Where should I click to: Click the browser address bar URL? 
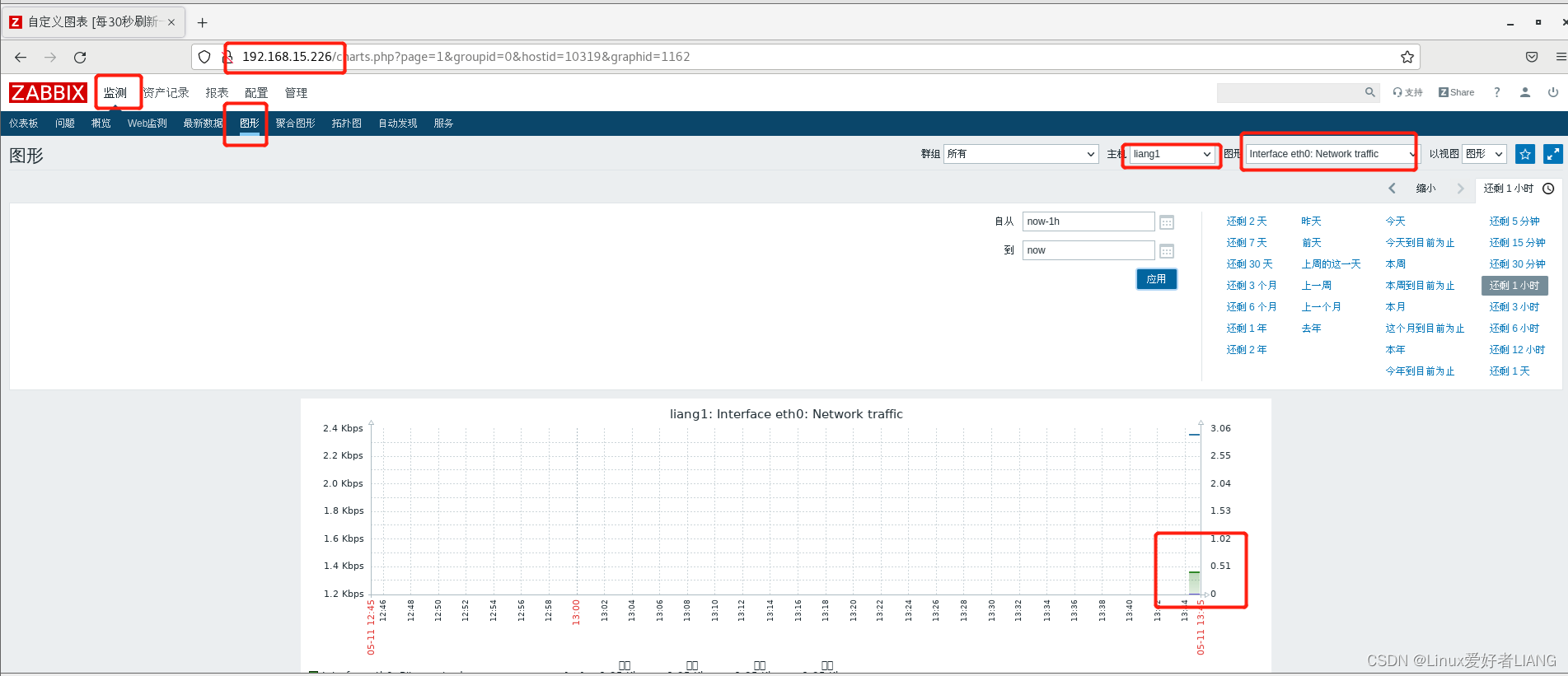coord(466,57)
